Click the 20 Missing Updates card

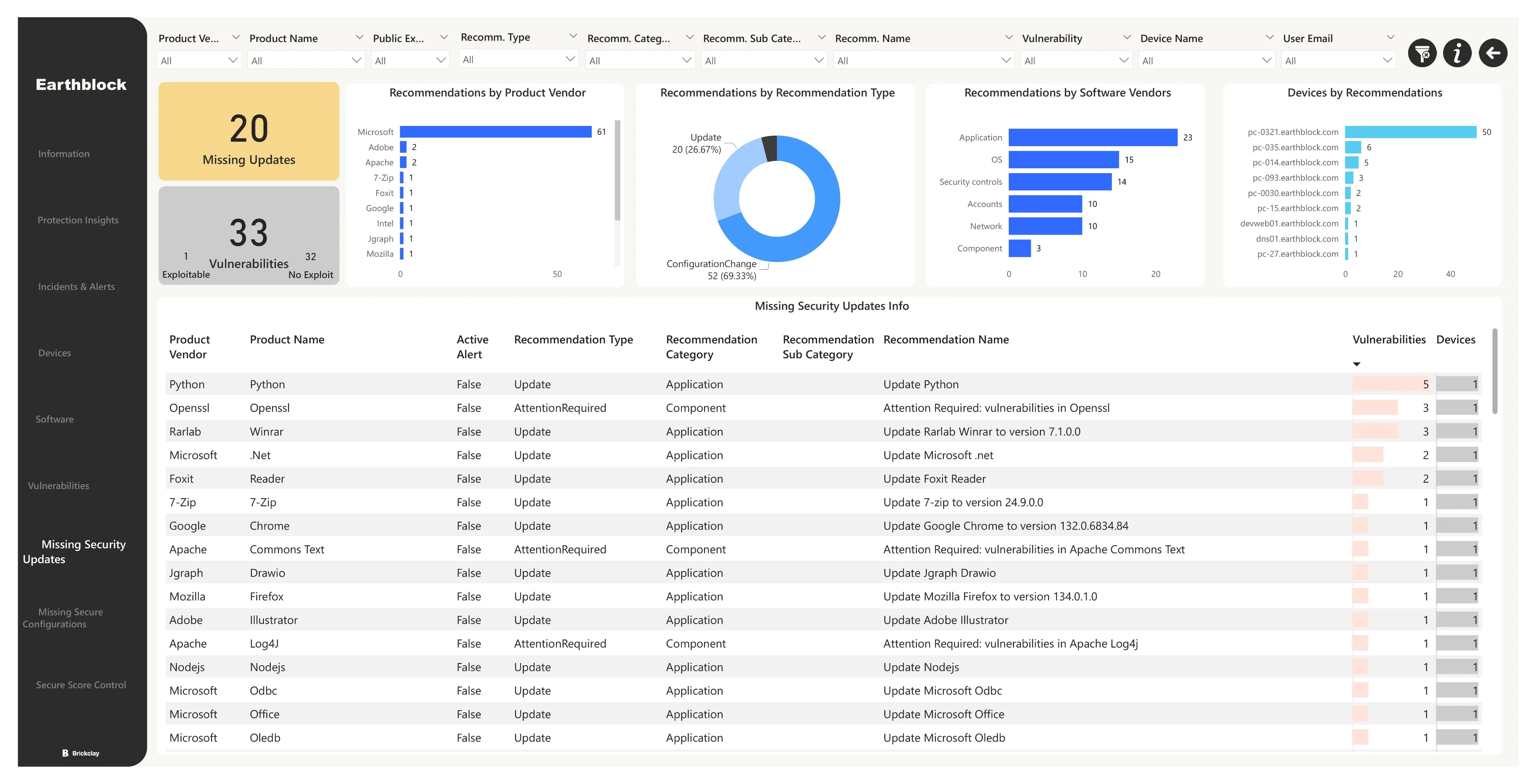pos(249,132)
